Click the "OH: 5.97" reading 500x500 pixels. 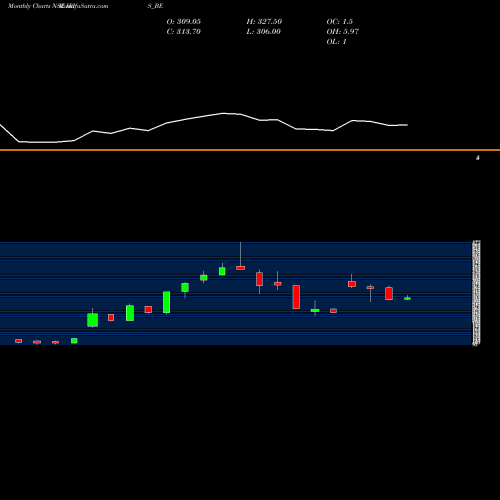pos(343,32)
